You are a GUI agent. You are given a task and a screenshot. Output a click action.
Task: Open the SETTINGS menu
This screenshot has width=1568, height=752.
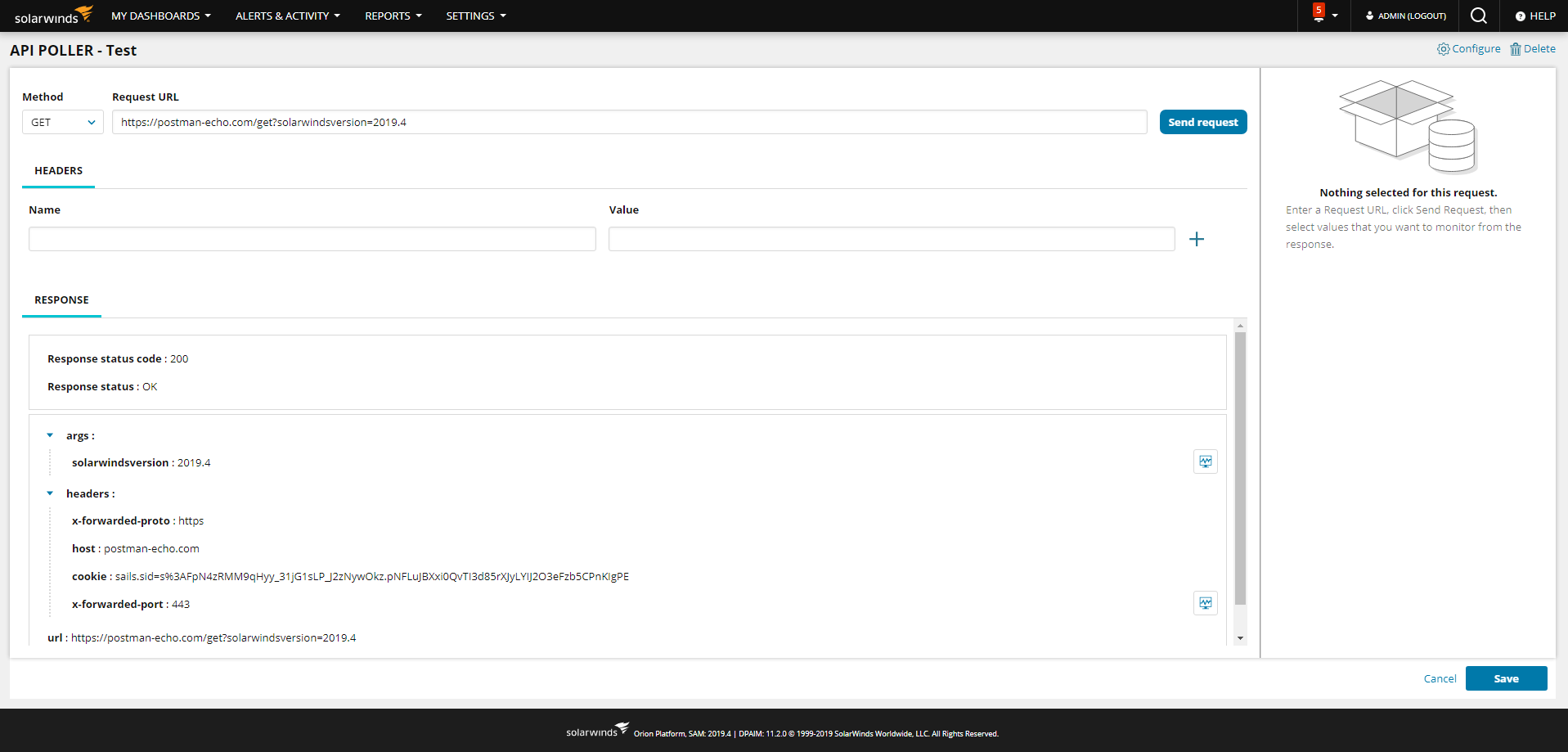point(476,16)
